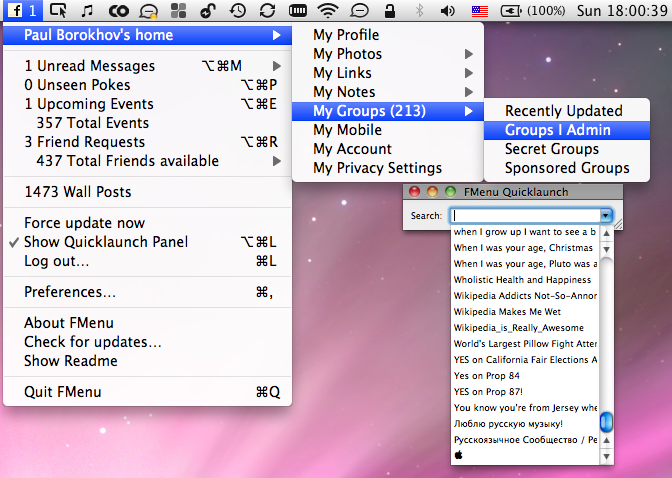Expand the My Links submenu
The width and height of the screenshot is (672, 478).
click(388, 73)
